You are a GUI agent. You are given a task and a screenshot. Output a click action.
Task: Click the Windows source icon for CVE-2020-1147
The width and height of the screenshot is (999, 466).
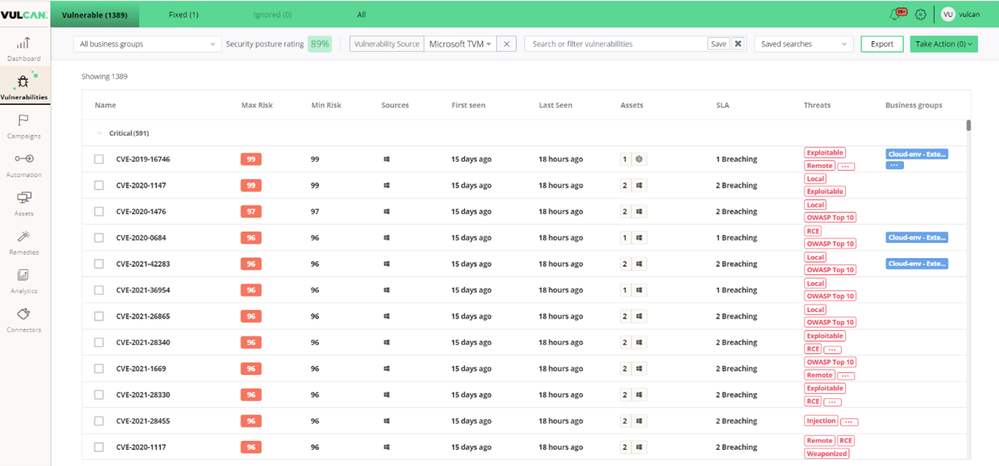(387, 186)
